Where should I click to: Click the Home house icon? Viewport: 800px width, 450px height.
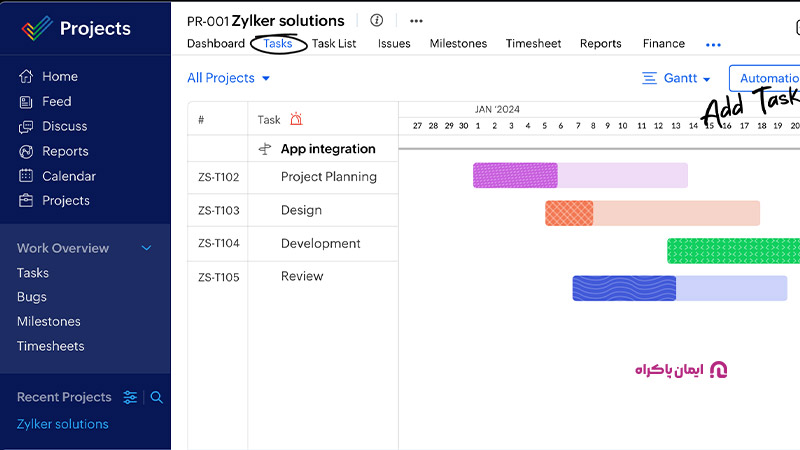(26, 77)
